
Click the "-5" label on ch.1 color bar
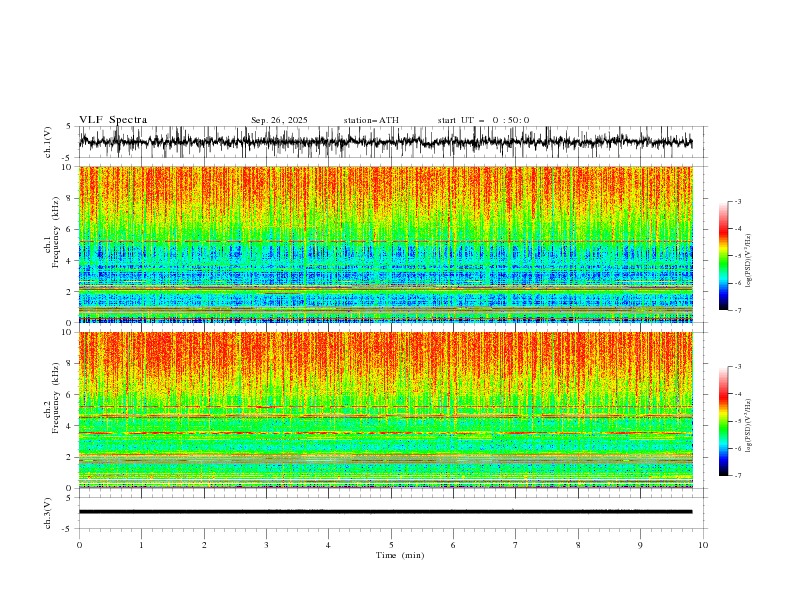click(x=738, y=256)
